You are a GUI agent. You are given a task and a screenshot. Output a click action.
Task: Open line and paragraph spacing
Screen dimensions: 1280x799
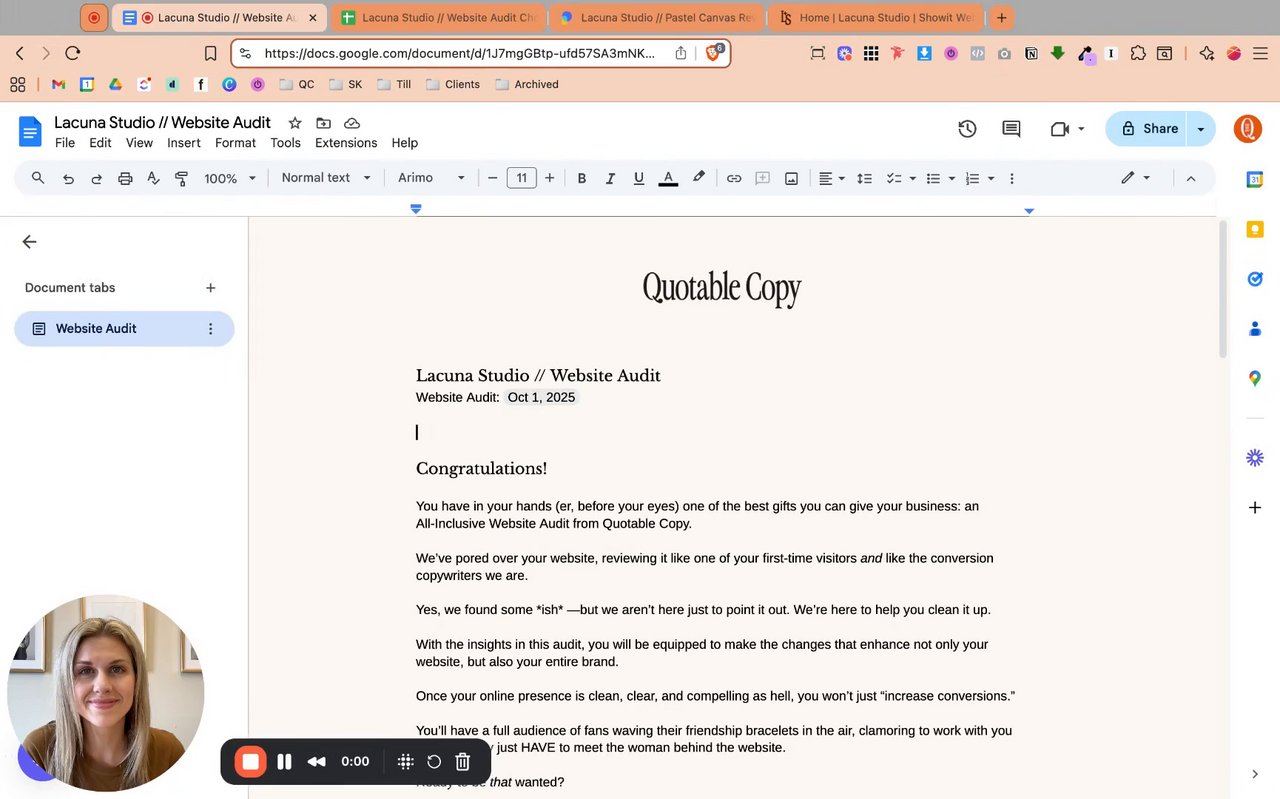point(864,178)
